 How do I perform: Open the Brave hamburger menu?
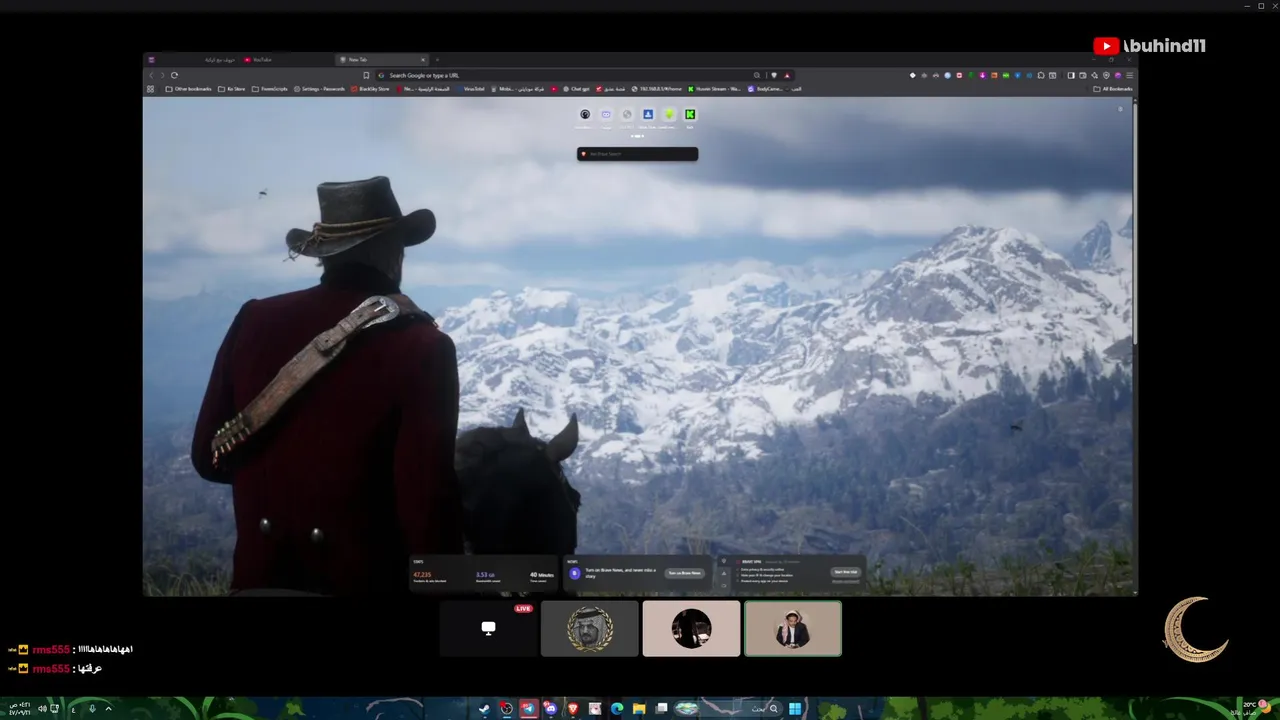point(1130,75)
